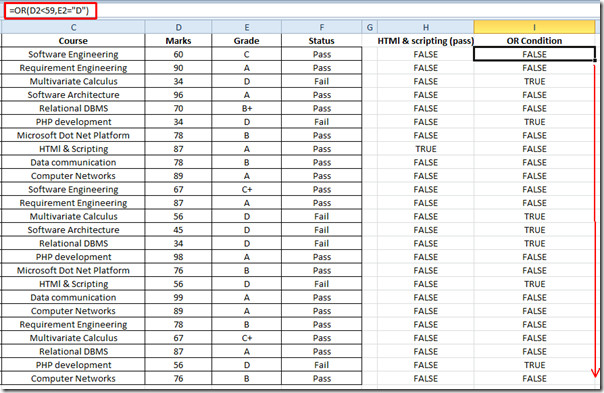
Task: Click the HTMl & scripting (pass) header cell
Action: coord(426,41)
